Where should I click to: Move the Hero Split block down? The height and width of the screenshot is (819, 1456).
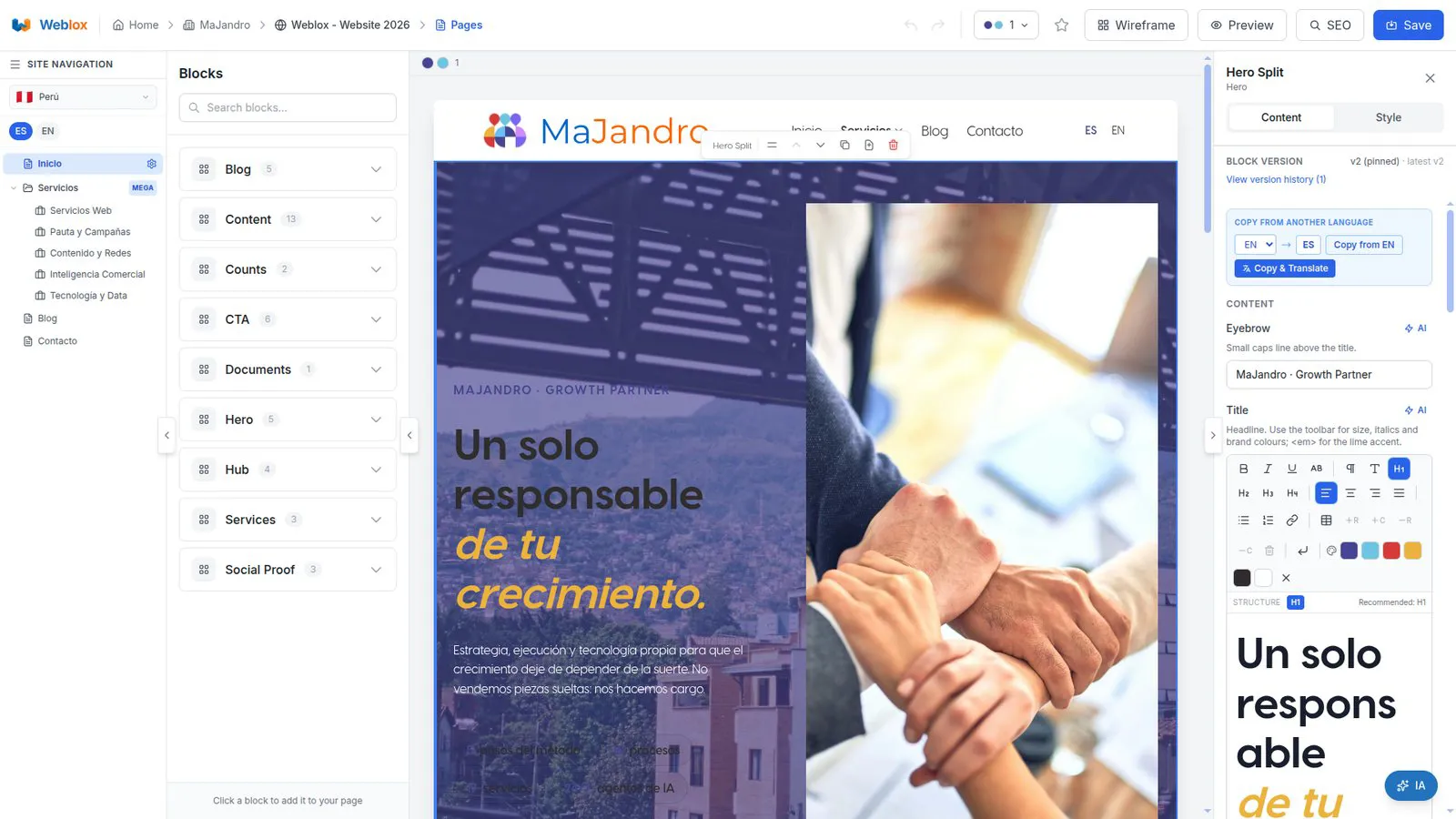(820, 146)
